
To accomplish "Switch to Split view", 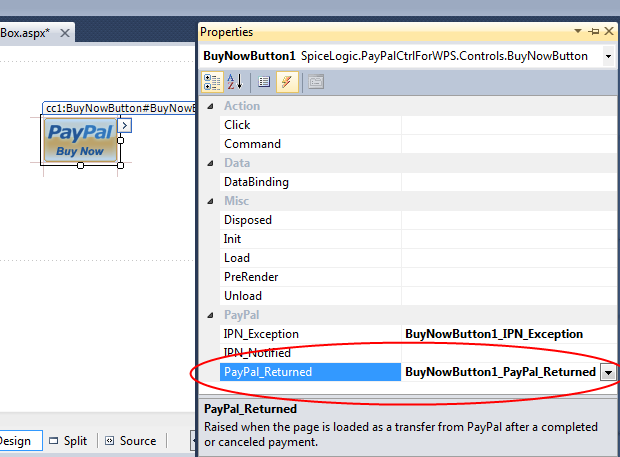I will (x=68, y=441).
